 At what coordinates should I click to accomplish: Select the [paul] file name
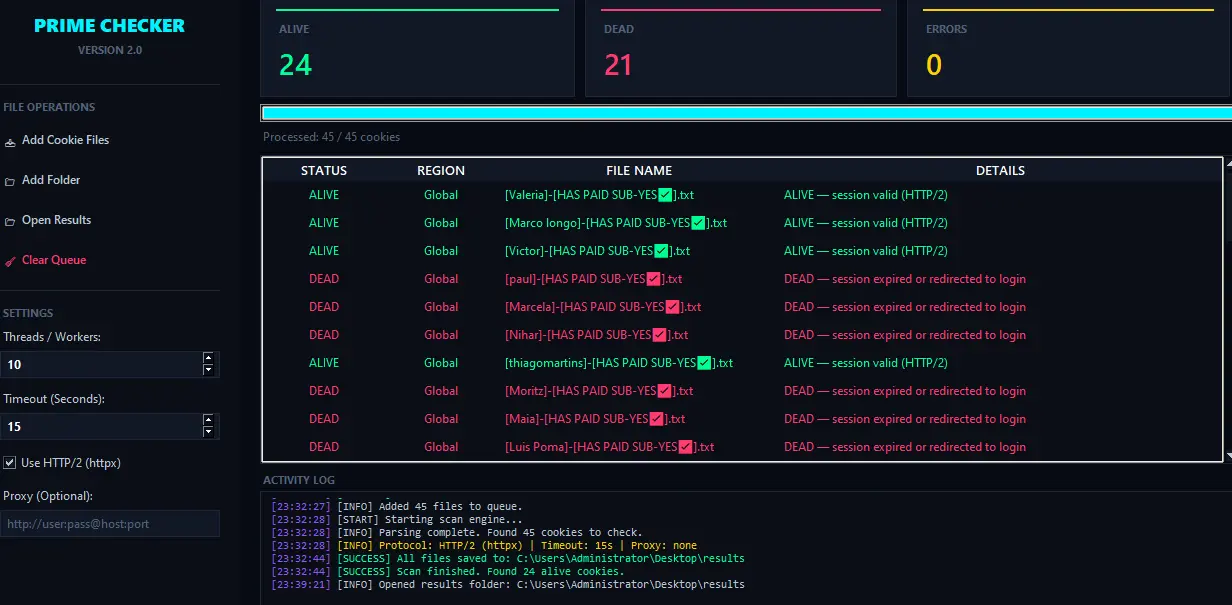593,279
